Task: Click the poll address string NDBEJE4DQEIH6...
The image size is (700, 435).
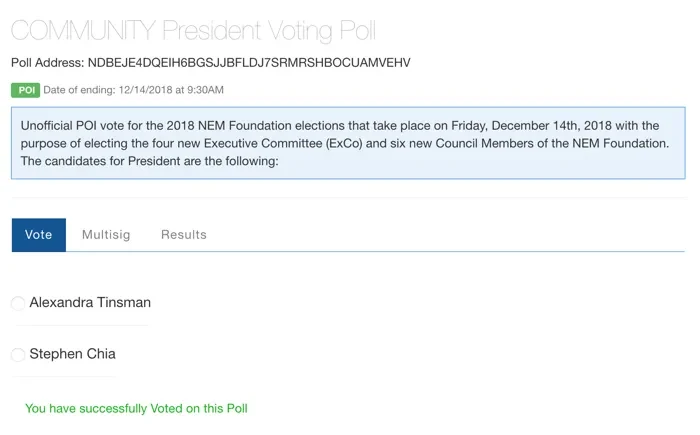Action: (x=249, y=63)
